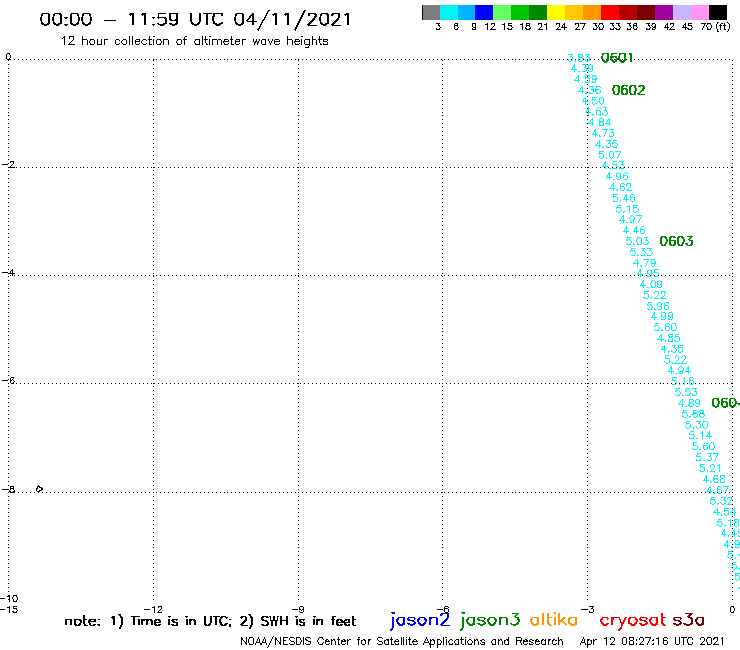Click the wave height value 5.37
This screenshot has height=650, width=740.
coord(707,457)
